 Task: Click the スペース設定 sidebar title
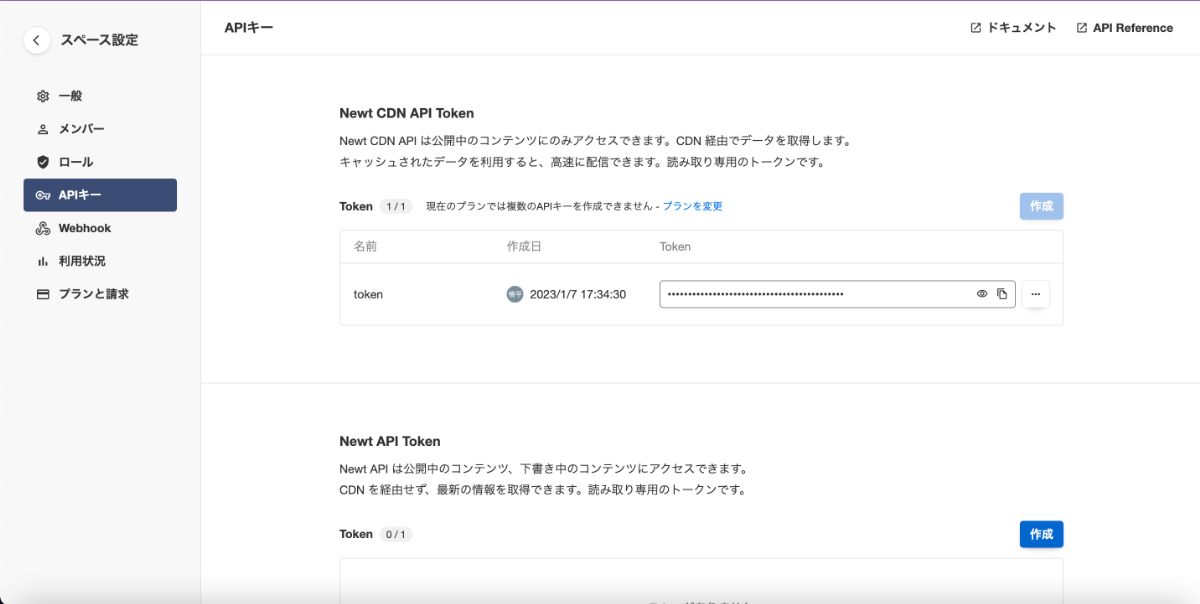click(99, 40)
